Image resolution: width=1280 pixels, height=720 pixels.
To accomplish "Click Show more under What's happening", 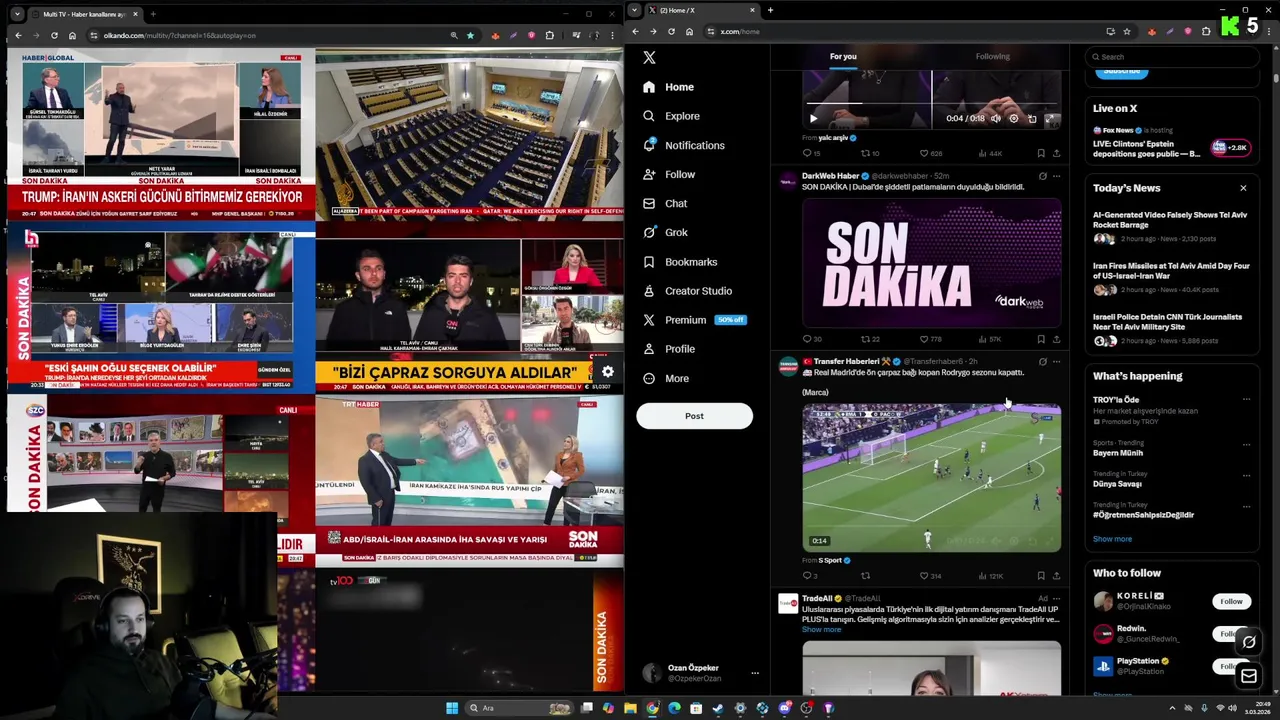I will click(x=1112, y=539).
